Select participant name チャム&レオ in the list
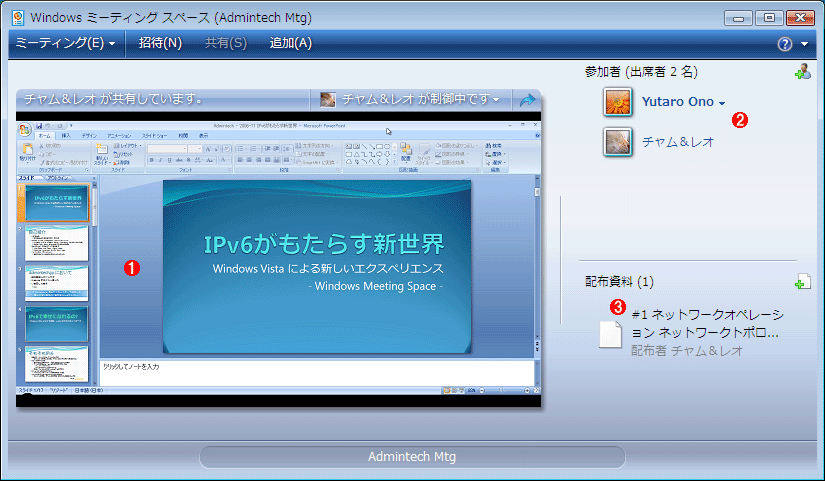This screenshot has width=825, height=481. [x=678, y=142]
